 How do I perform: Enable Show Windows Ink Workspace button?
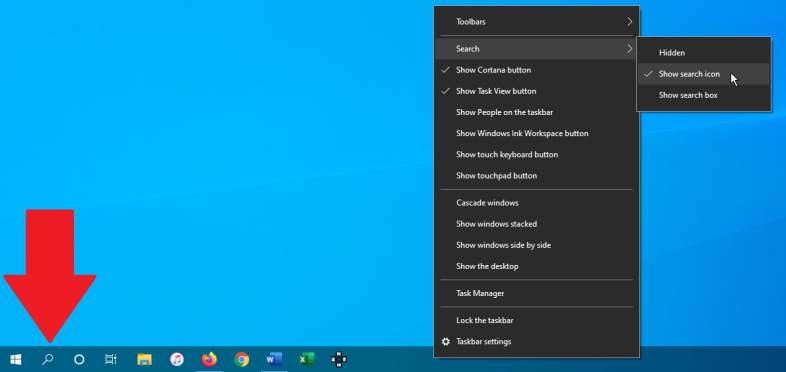click(536, 133)
